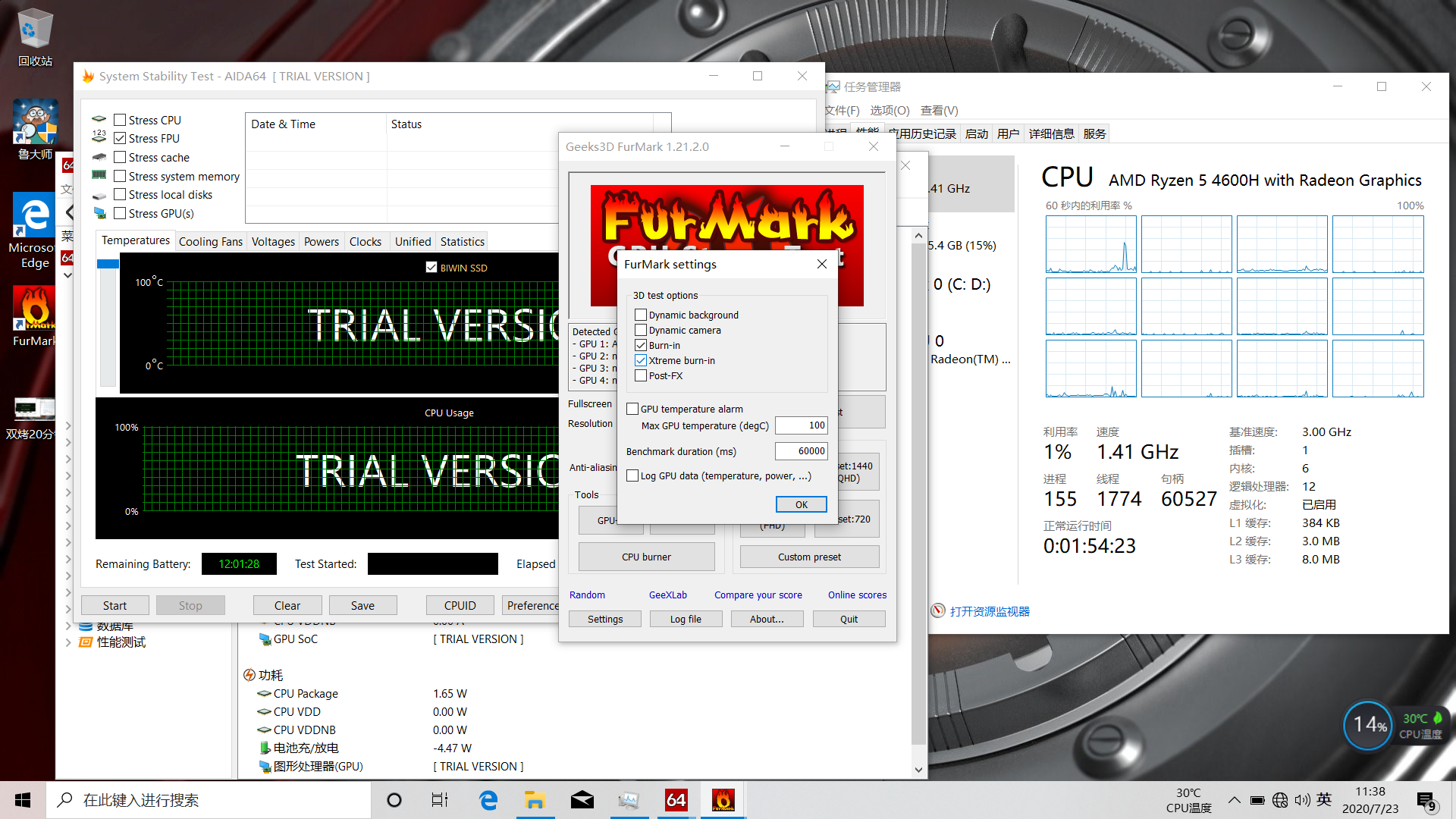The image size is (1456, 819).
Task: Enable Stress GPU(s) checkbox
Action: pos(120,213)
